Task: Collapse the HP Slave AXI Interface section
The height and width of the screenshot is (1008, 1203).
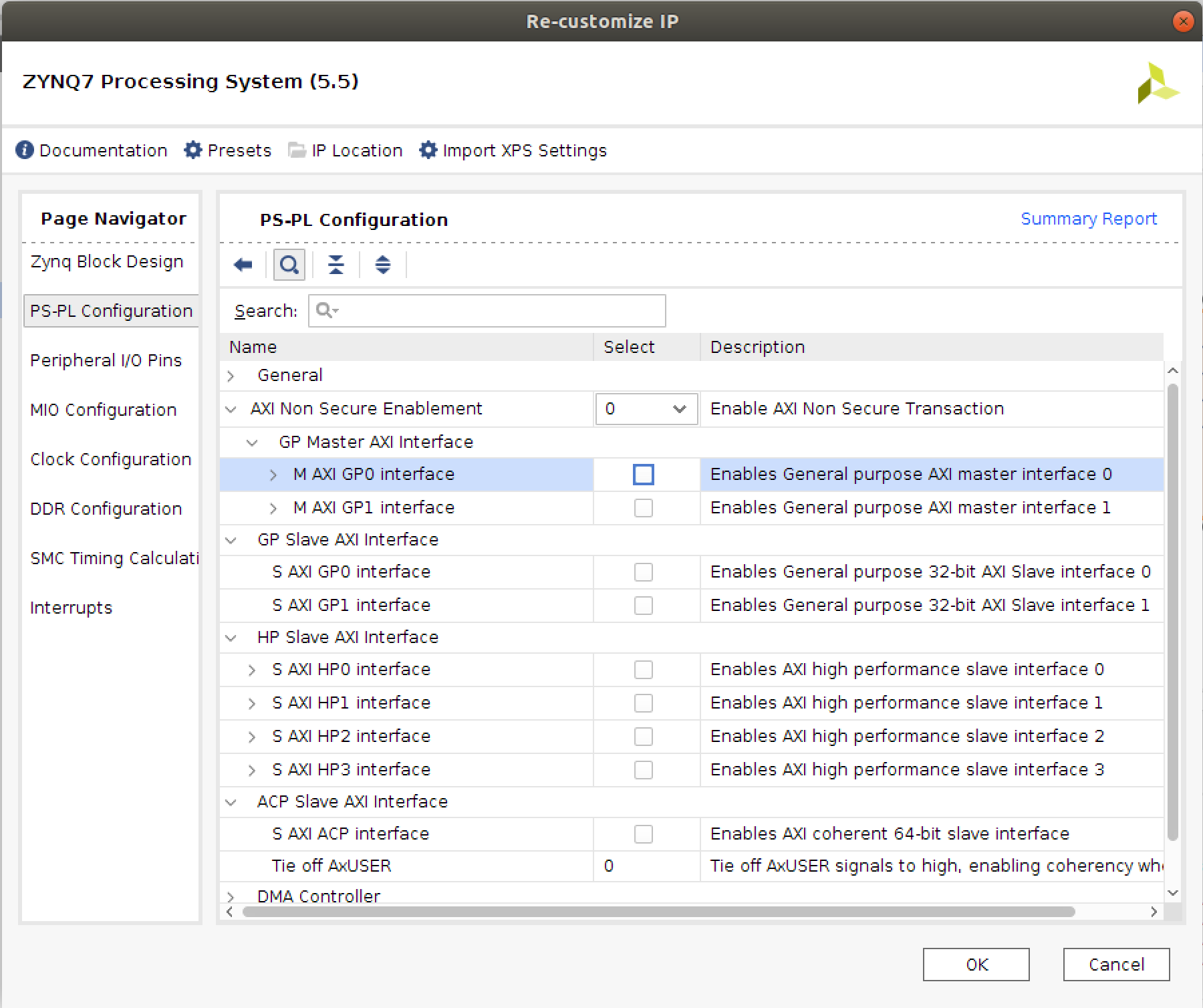Action: [231, 638]
